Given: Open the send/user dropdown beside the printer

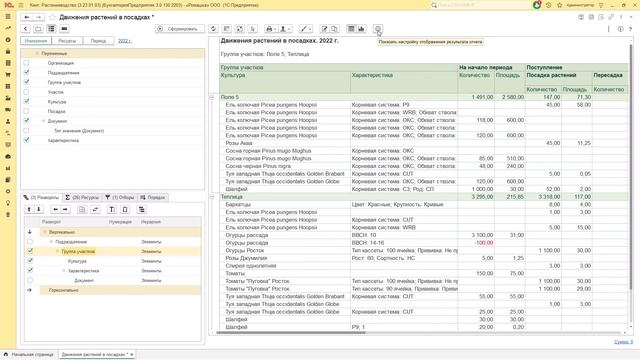Looking at the screenshot, I should coord(285,29).
